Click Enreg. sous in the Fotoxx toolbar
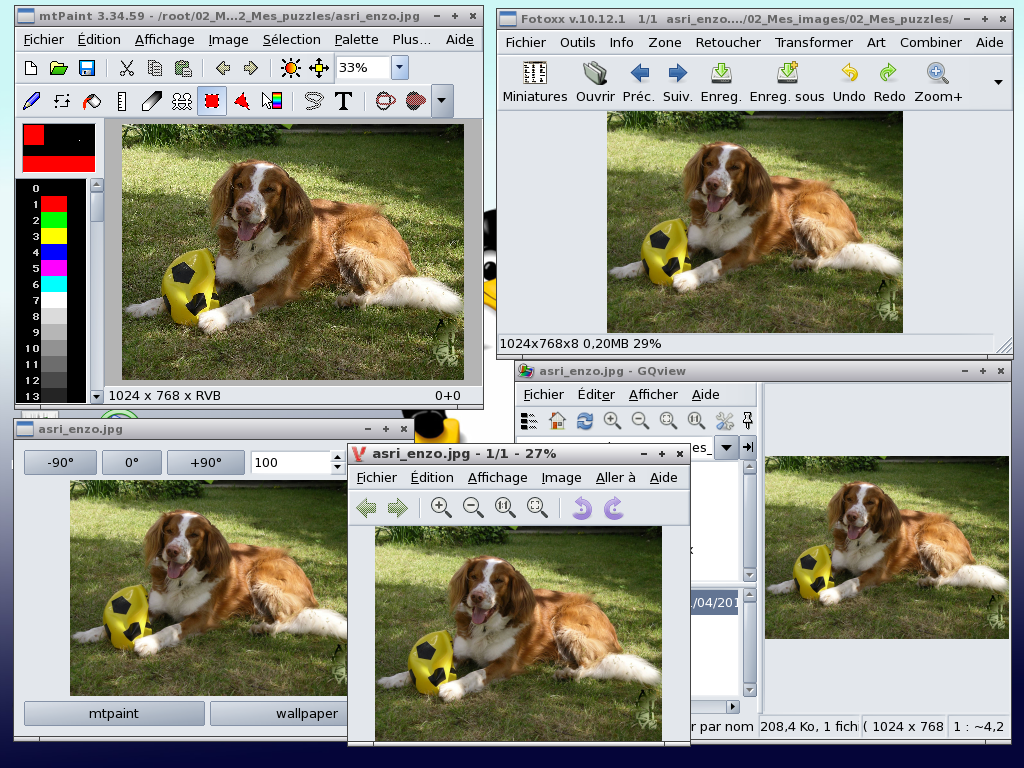 point(787,82)
